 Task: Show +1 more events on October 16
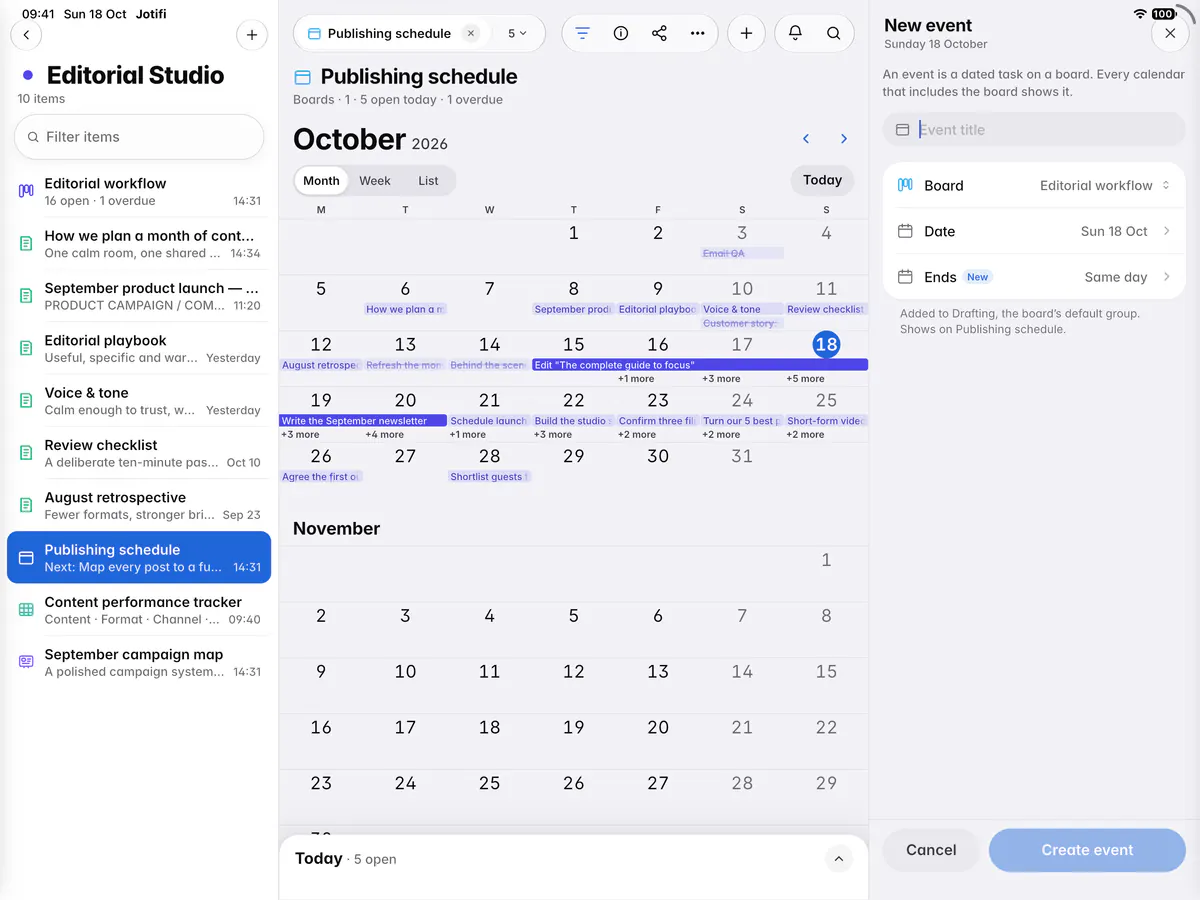636,379
